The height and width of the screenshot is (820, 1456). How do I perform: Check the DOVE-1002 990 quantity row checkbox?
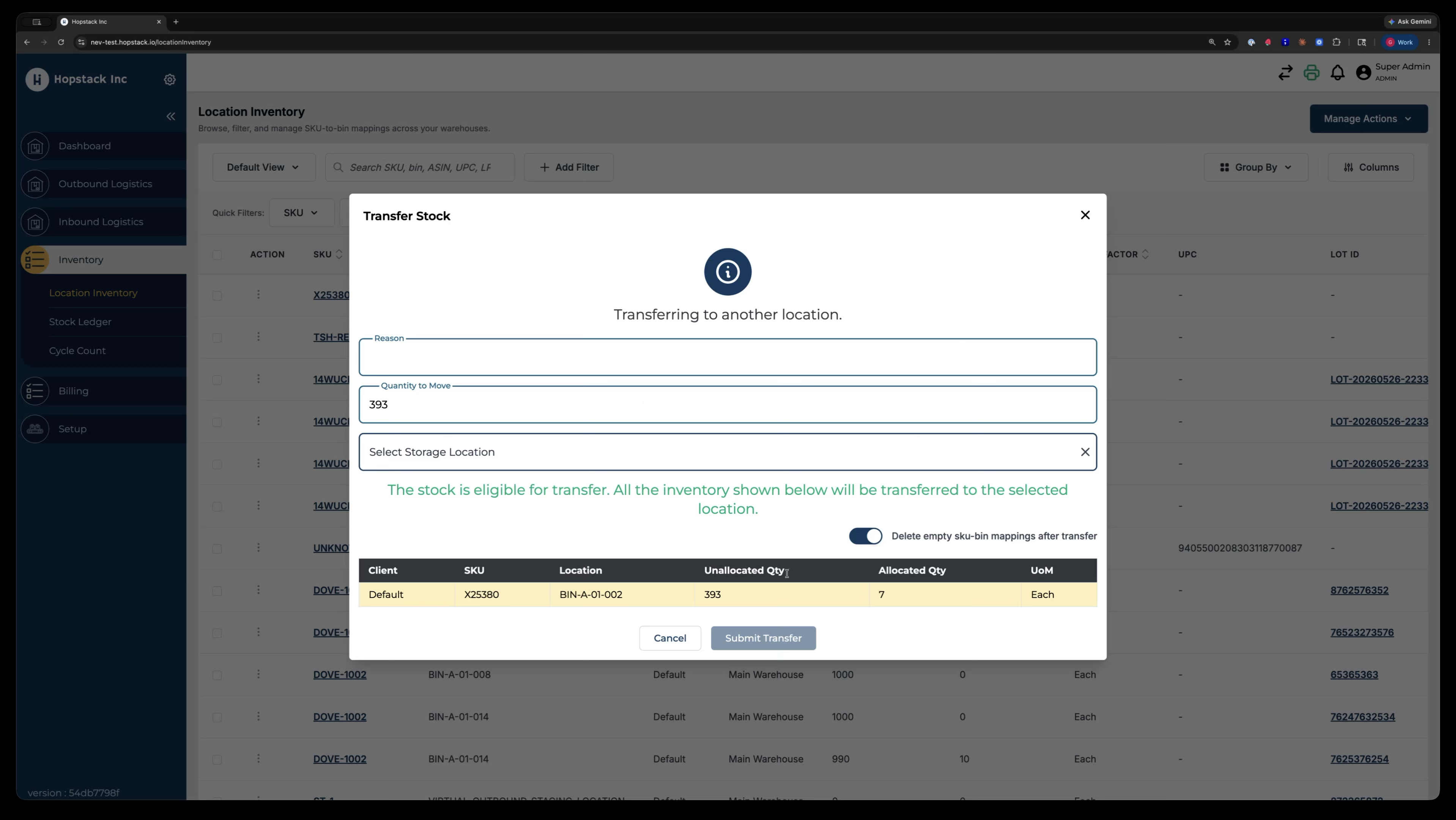(x=217, y=760)
